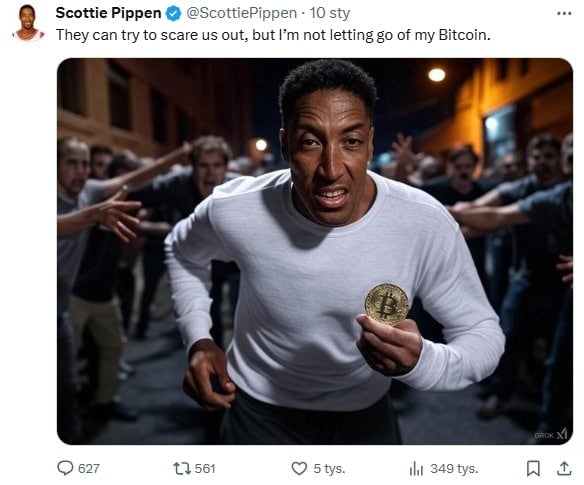This screenshot has height=485, width=584.
Task: Bookmark this tweet
Action: coord(533,468)
